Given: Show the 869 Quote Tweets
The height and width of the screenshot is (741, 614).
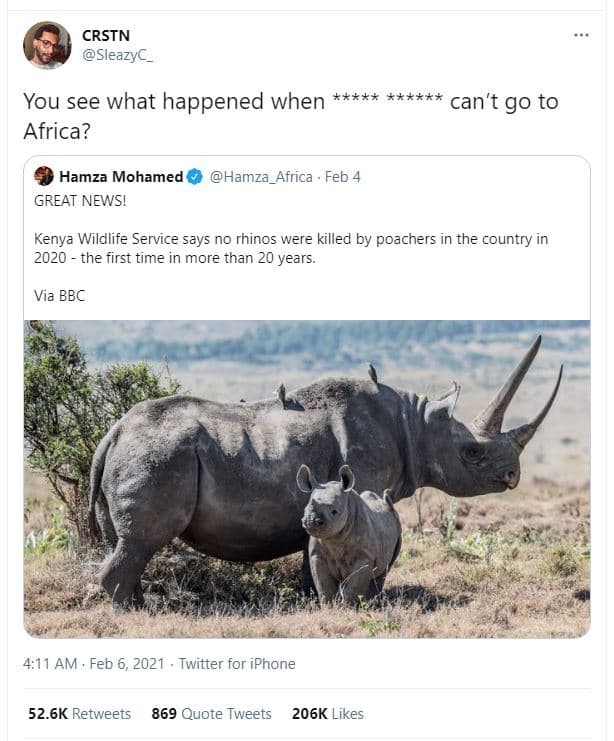Looking at the screenshot, I should click(x=211, y=713).
